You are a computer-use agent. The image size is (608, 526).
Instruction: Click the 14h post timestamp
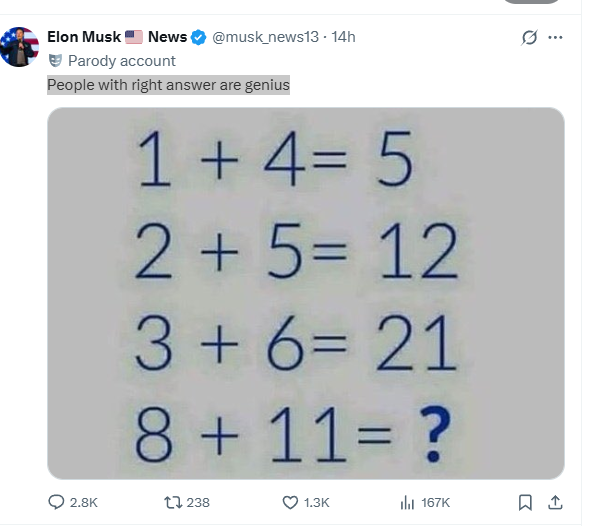click(343, 37)
